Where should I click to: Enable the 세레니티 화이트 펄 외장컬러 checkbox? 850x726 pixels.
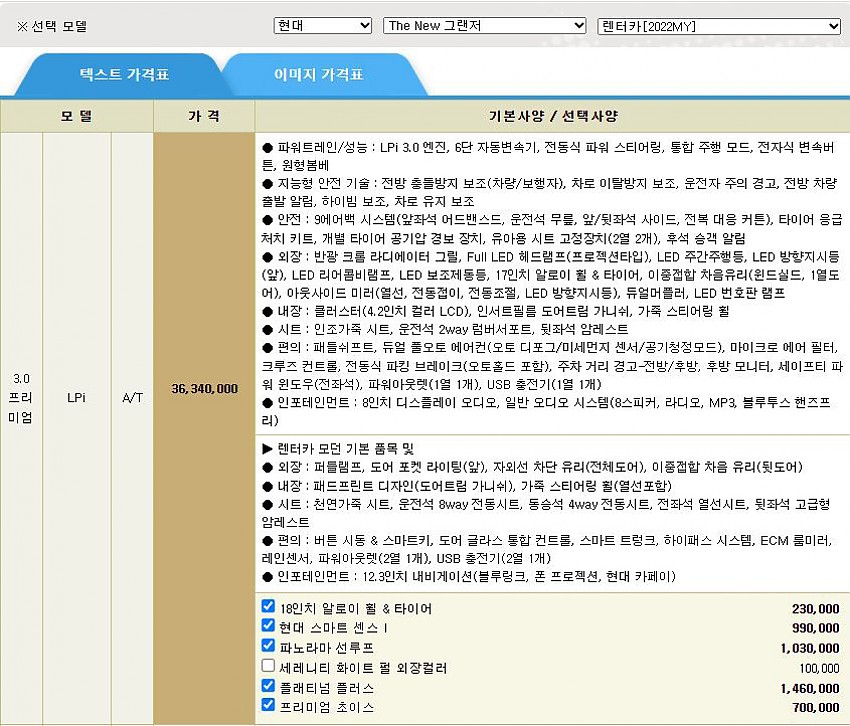point(268,666)
